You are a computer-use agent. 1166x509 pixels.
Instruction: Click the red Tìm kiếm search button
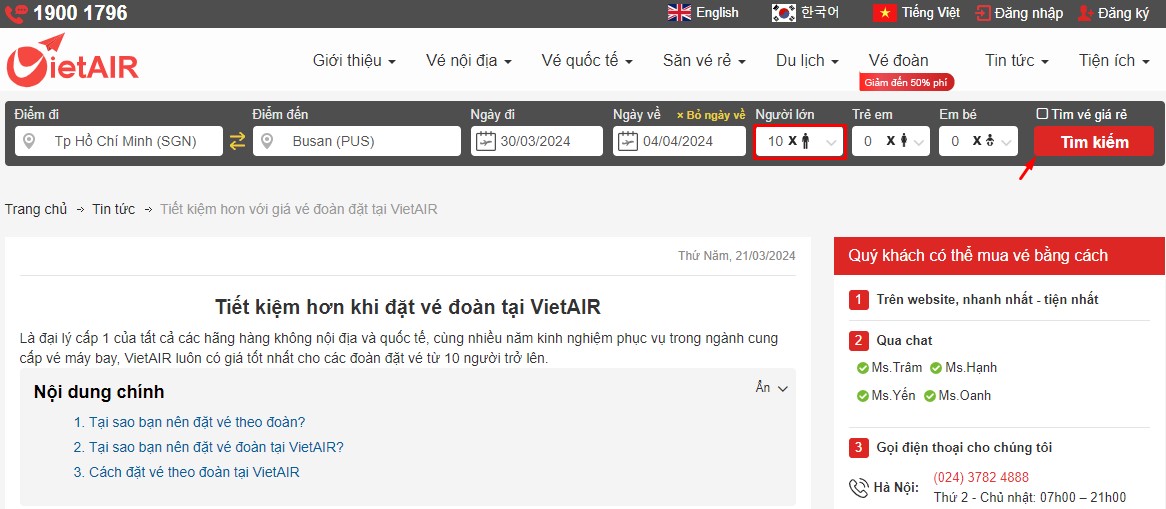point(1094,142)
